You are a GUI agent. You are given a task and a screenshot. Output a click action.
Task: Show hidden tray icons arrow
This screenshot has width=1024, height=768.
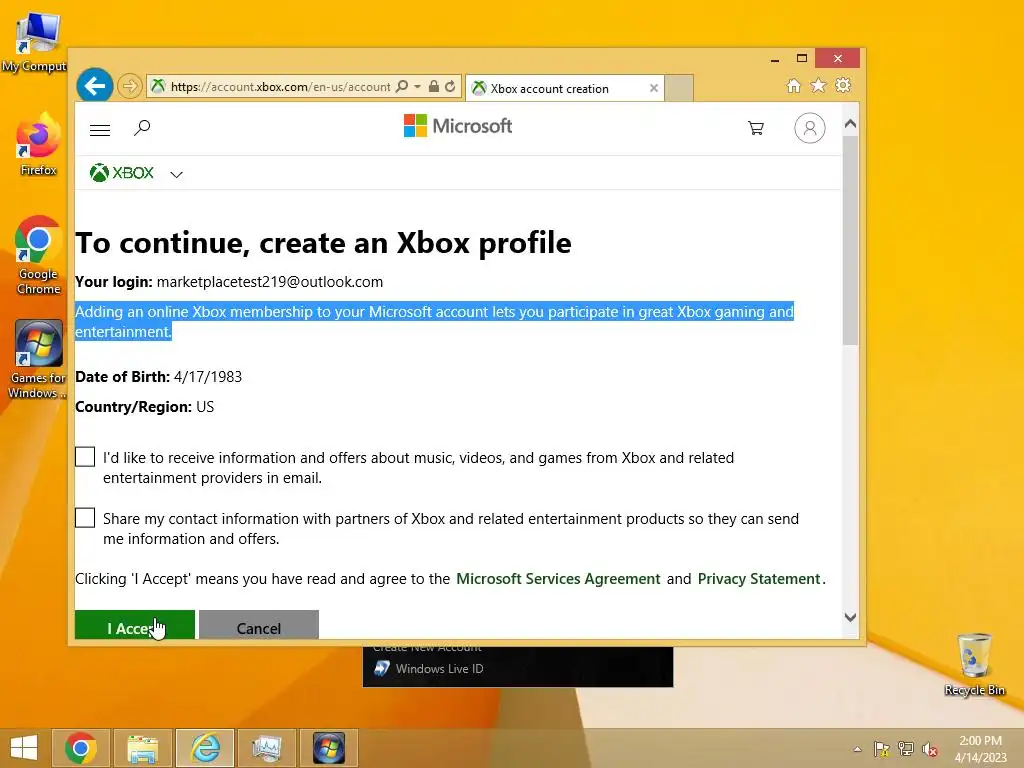857,749
